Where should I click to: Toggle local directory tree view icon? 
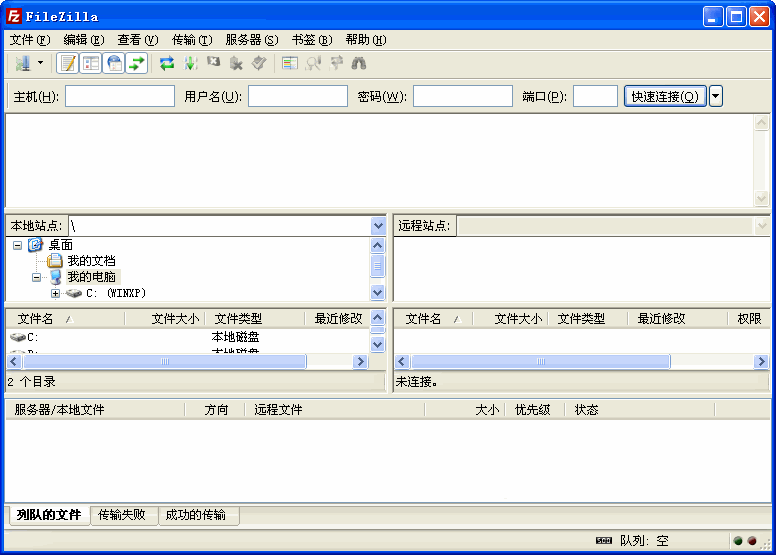(x=91, y=63)
